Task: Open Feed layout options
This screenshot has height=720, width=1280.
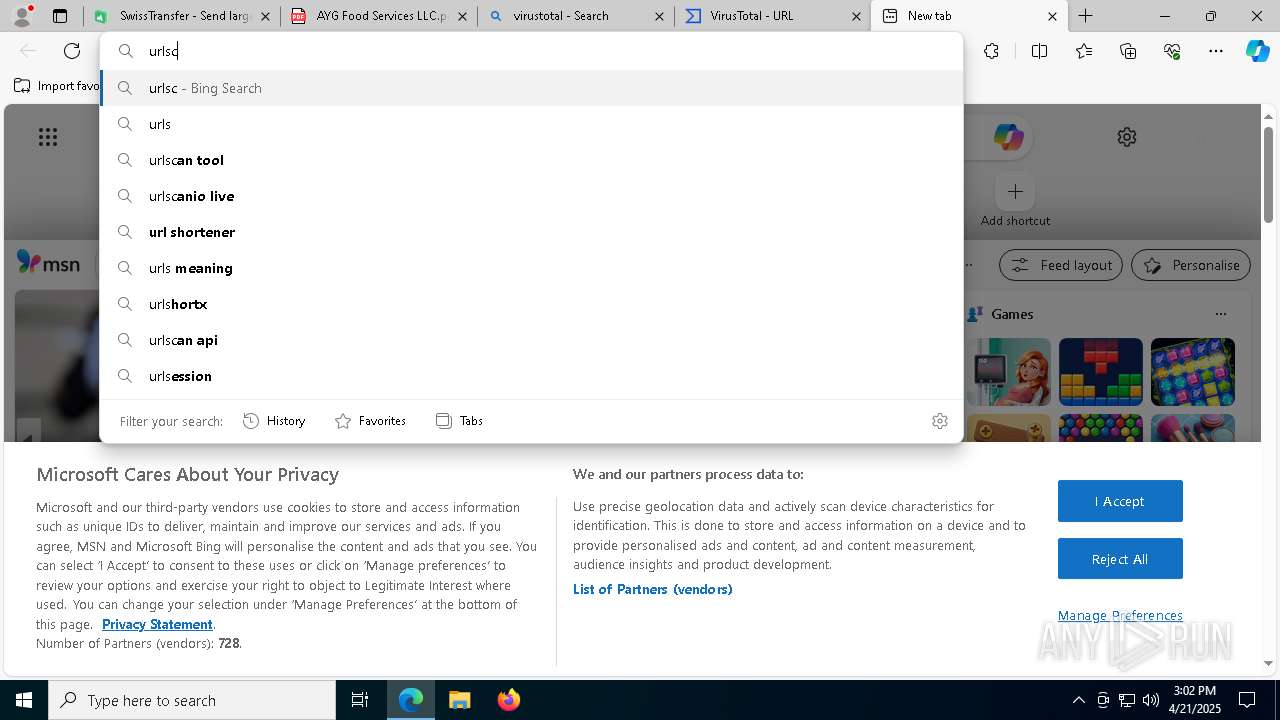Action: [x=1060, y=265]
